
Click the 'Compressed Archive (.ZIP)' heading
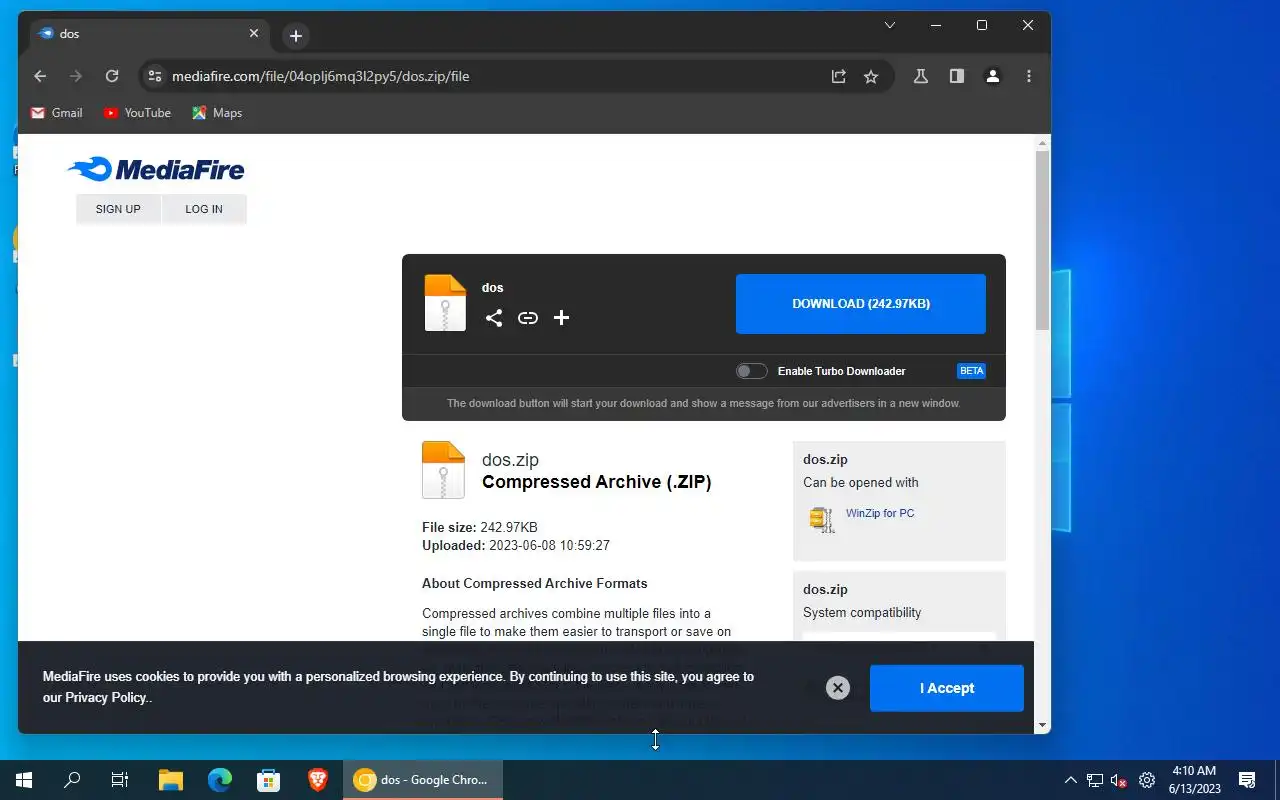(x=597, y=482)
